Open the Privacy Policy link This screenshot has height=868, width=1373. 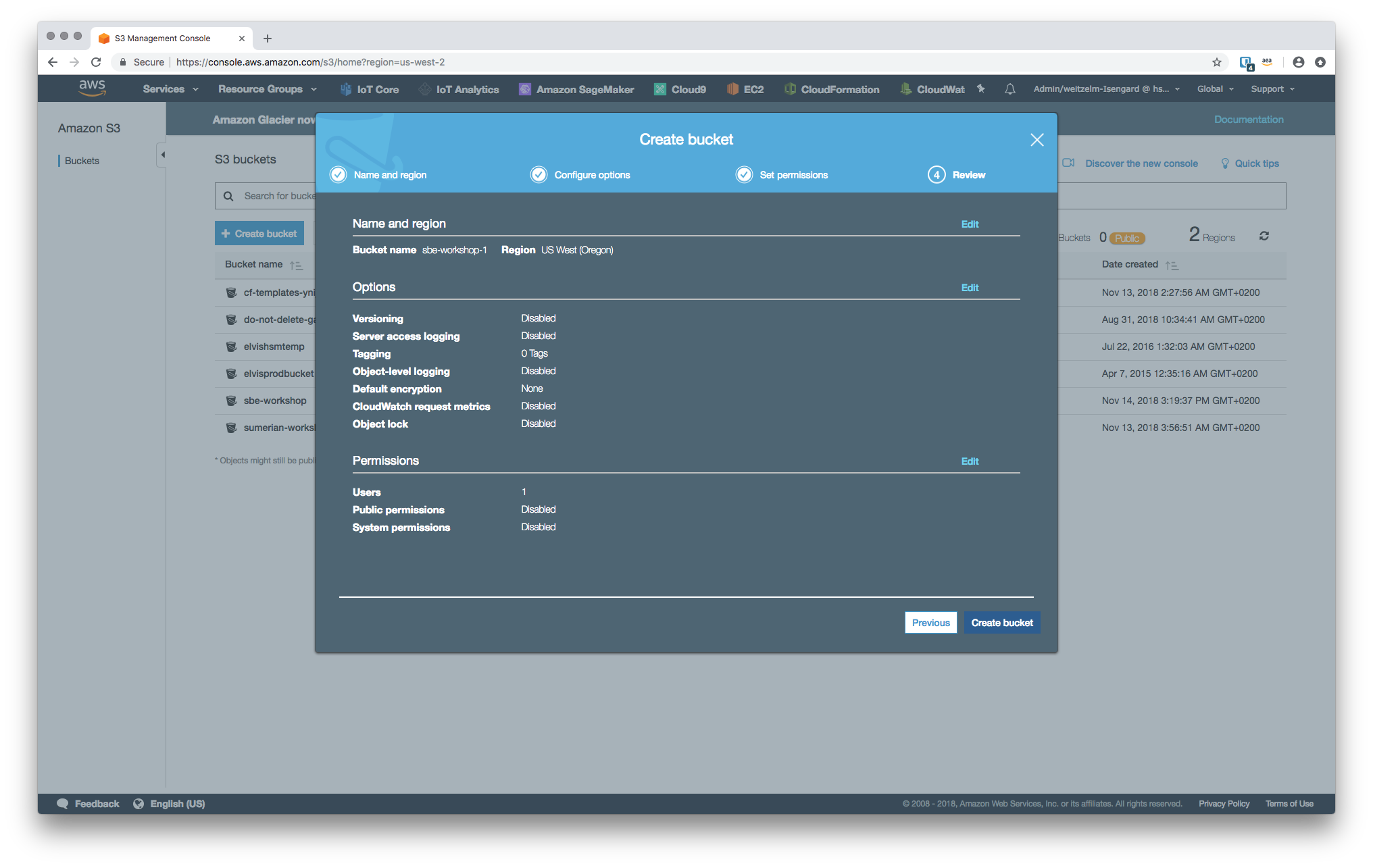(x=1224, y=804)
